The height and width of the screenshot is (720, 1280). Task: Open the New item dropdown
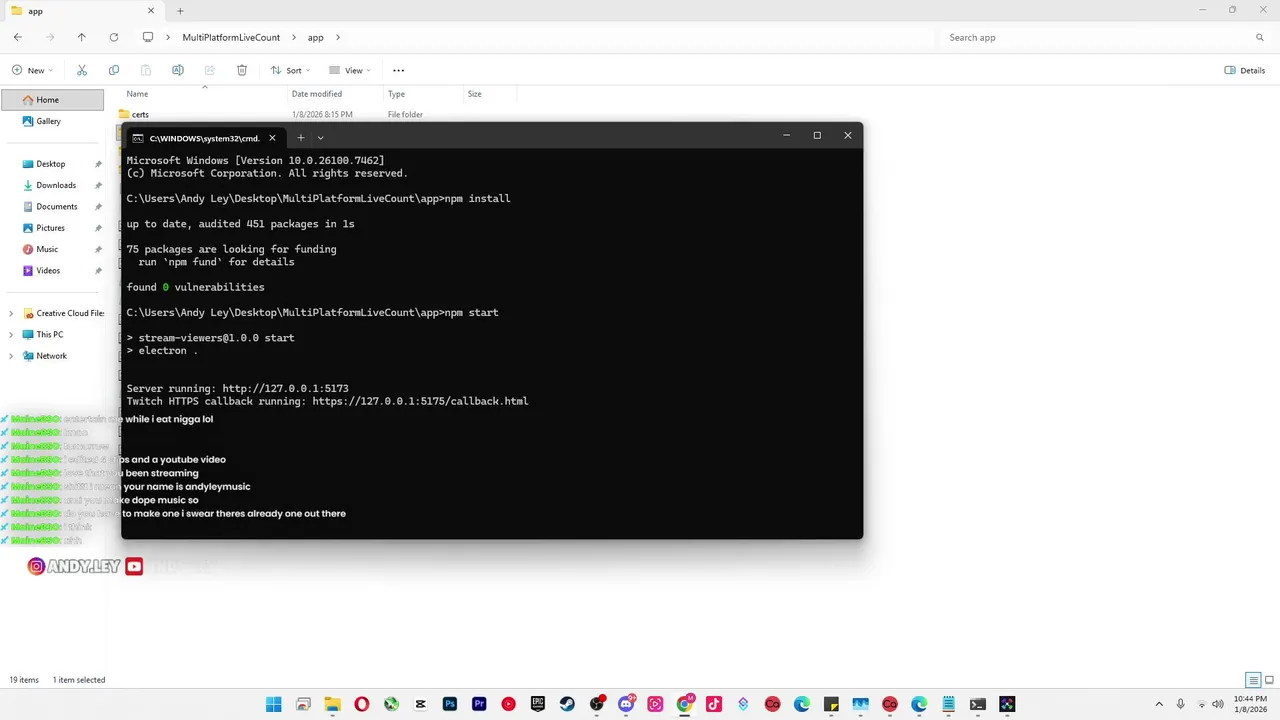click(33, 70)
